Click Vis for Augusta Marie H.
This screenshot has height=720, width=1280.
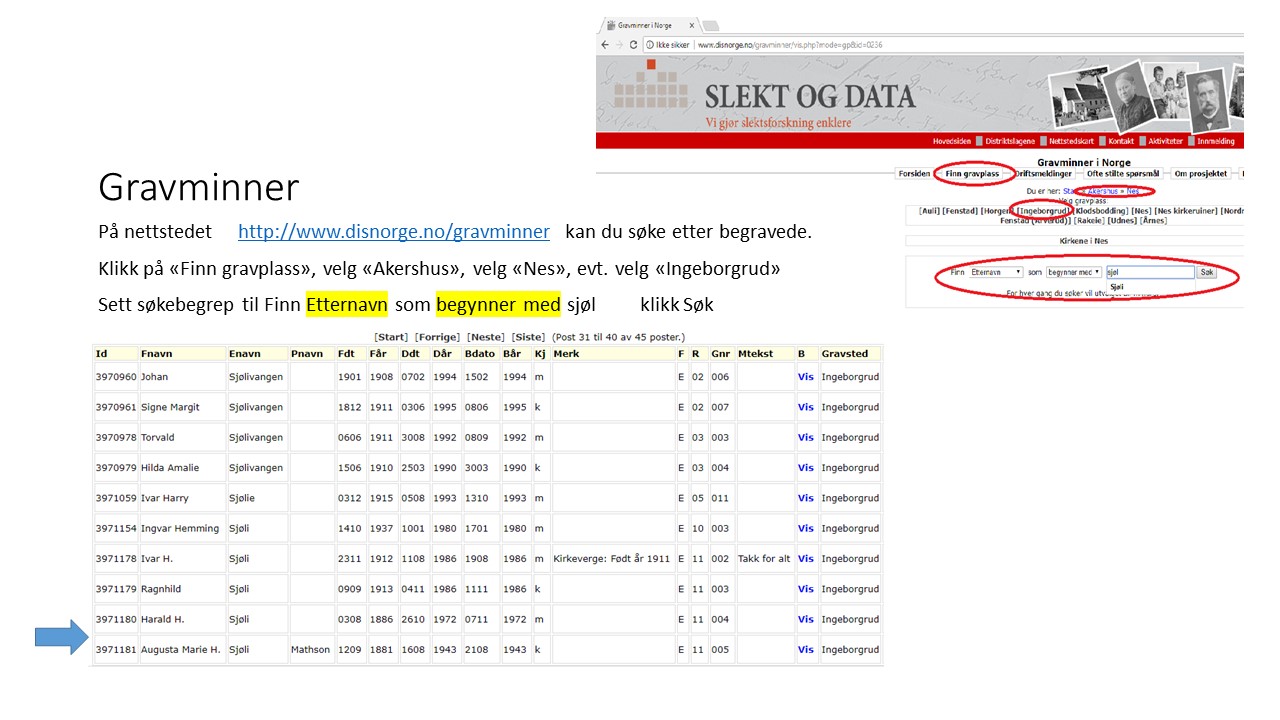pyautogui.click(x=805, y=650)
